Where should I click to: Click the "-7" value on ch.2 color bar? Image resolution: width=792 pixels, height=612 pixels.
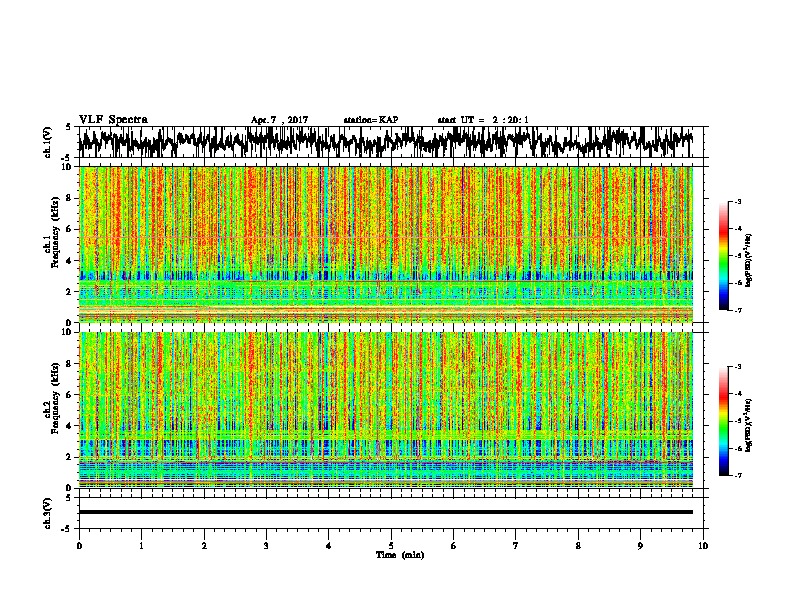737,475
